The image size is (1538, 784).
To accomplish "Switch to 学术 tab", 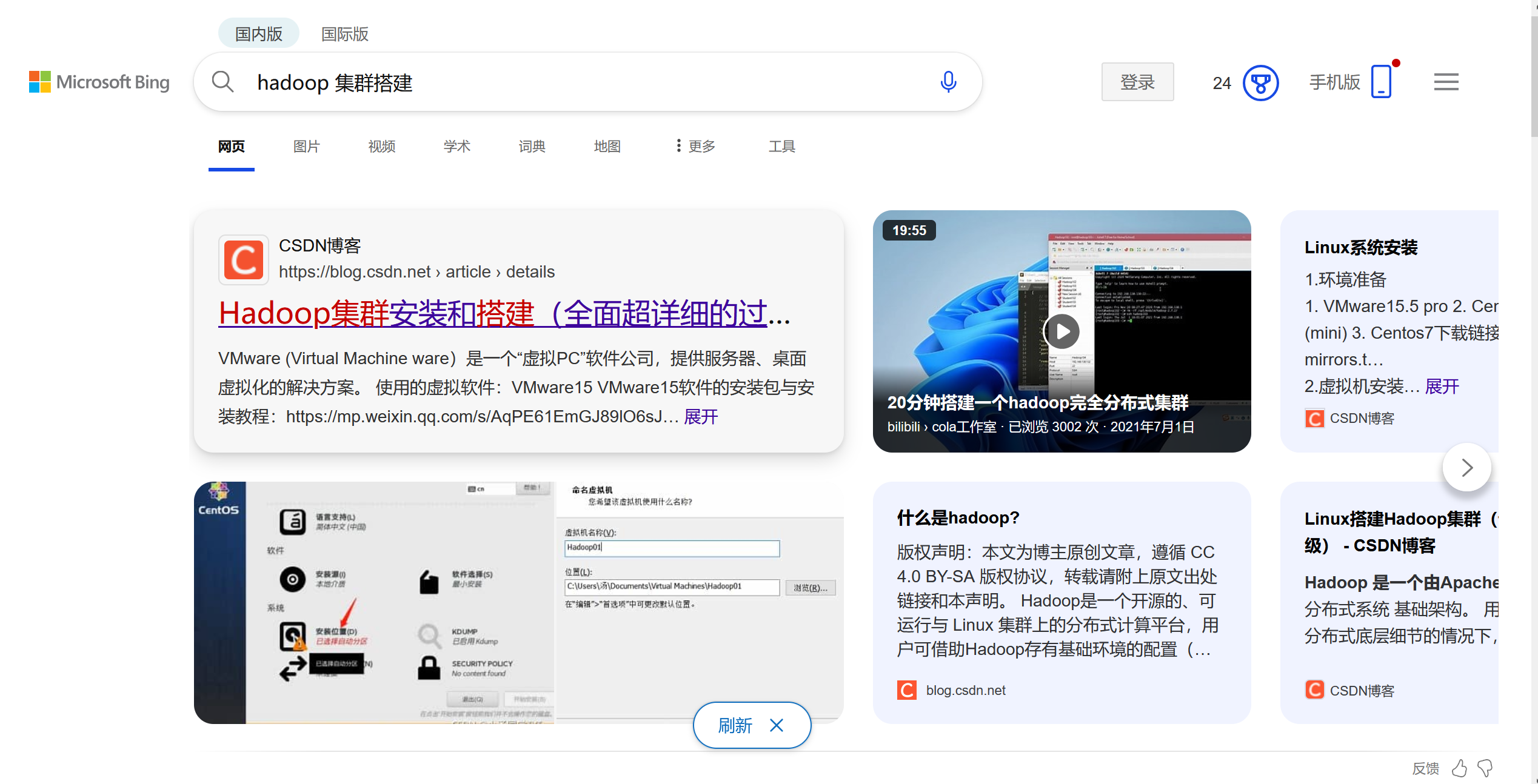I will click(456, 146).
